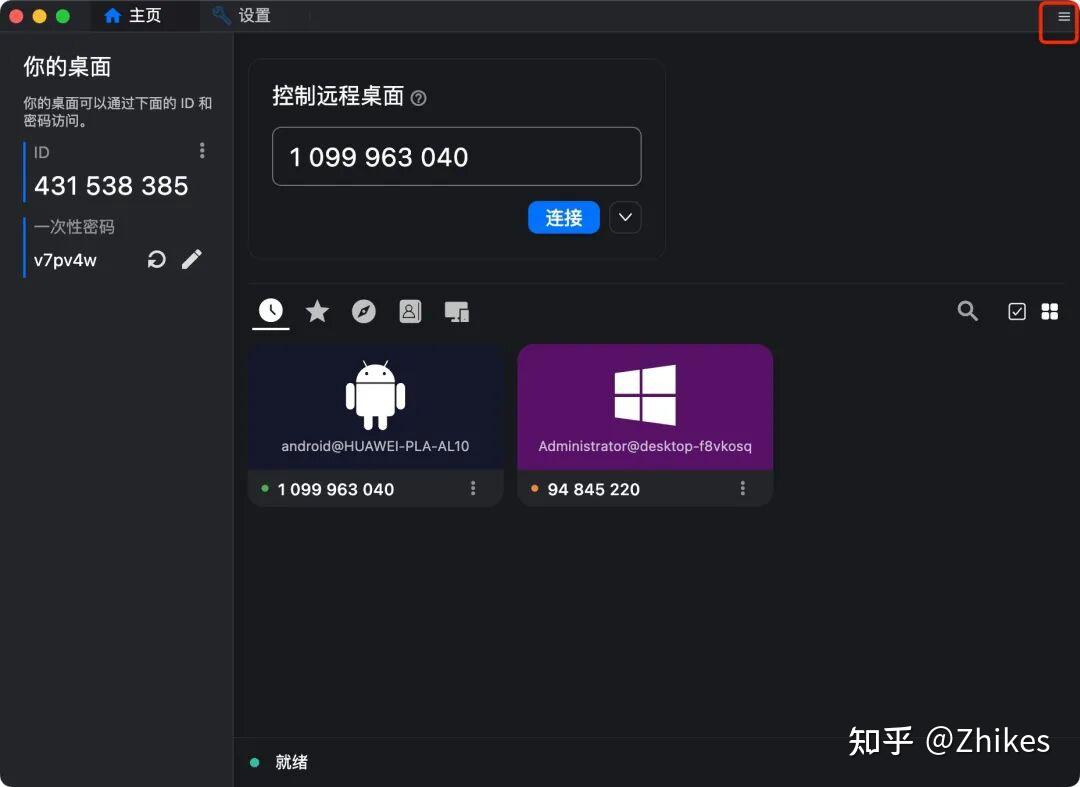Refresh the one-time password
The height and width of the screenshot is (787, 1080).
(157, 260)
